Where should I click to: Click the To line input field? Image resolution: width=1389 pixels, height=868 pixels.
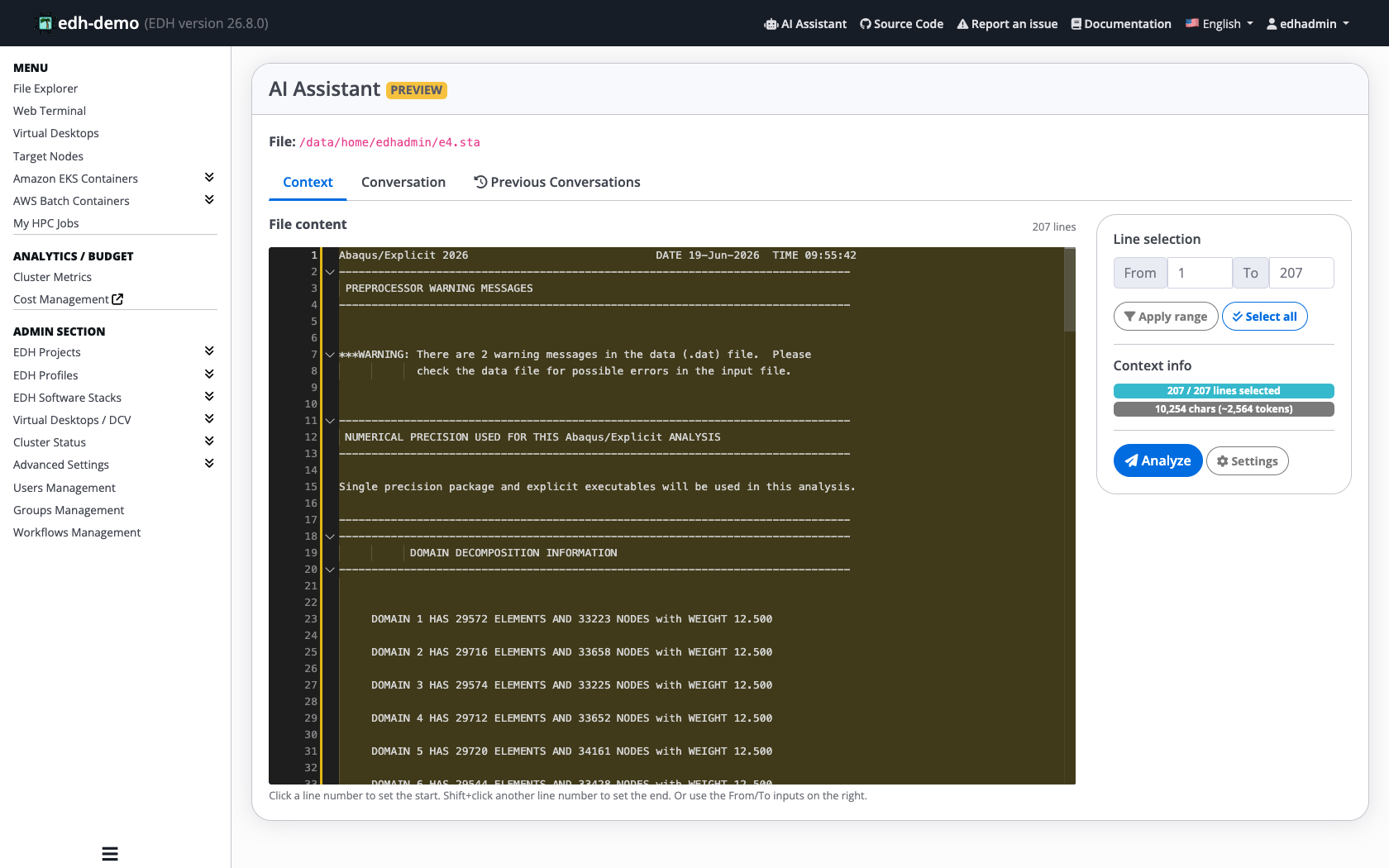coord(1301,273)
